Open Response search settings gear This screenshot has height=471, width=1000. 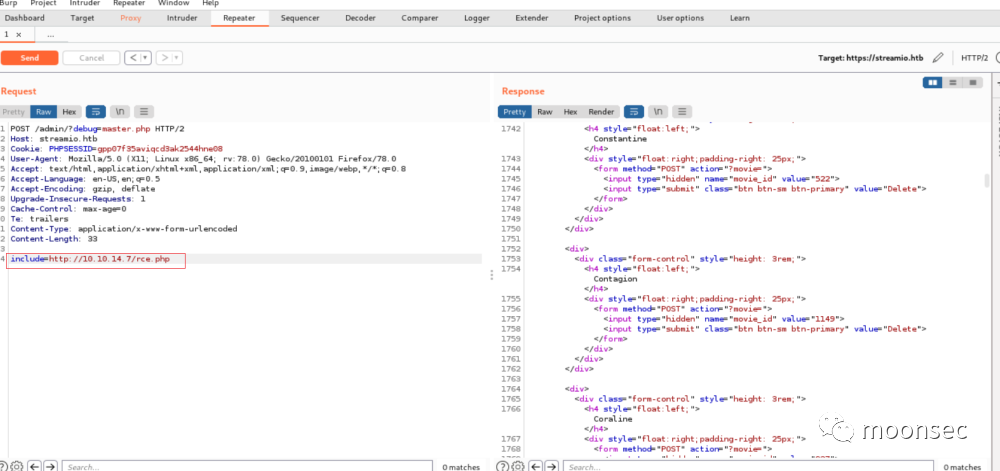click(x=517, y=467)
